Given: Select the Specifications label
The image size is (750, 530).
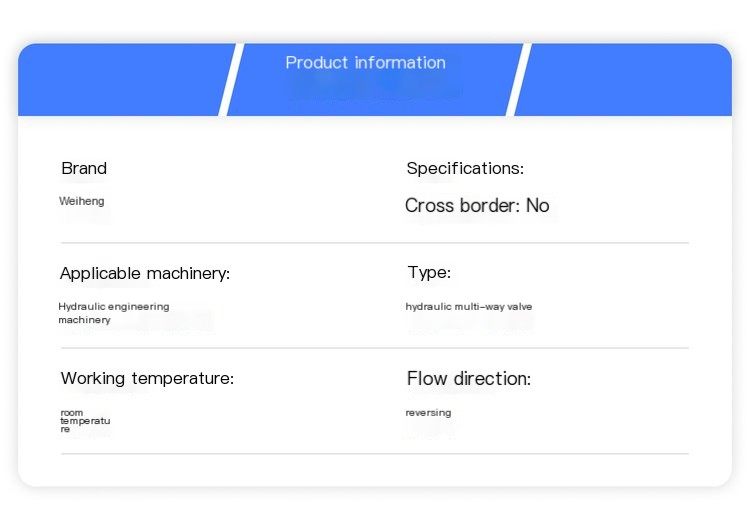Looking at the screenshot, I should pos(465,168).
